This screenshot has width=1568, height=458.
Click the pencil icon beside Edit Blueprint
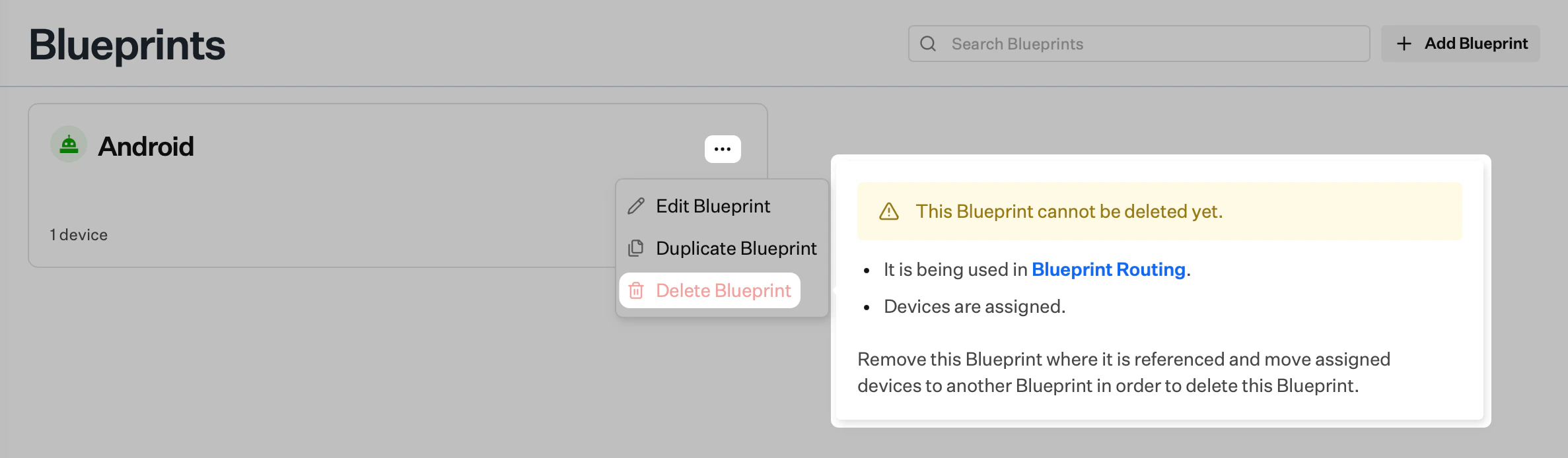click(636, 206)
